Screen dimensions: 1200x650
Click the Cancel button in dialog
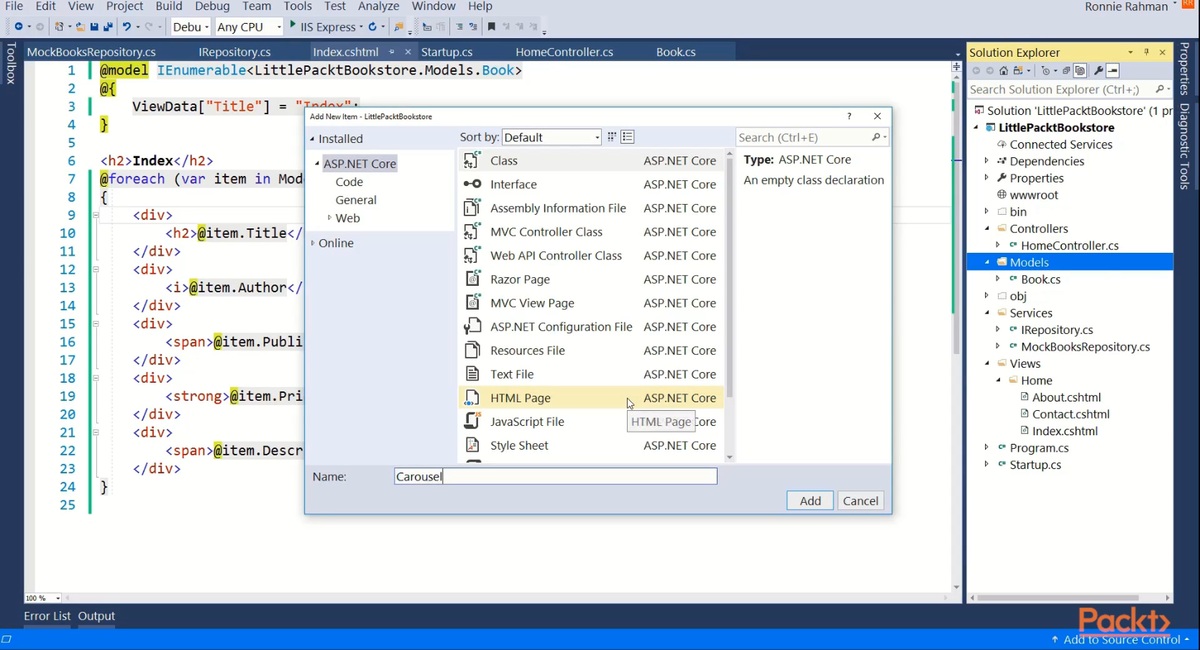pos(860,501)
